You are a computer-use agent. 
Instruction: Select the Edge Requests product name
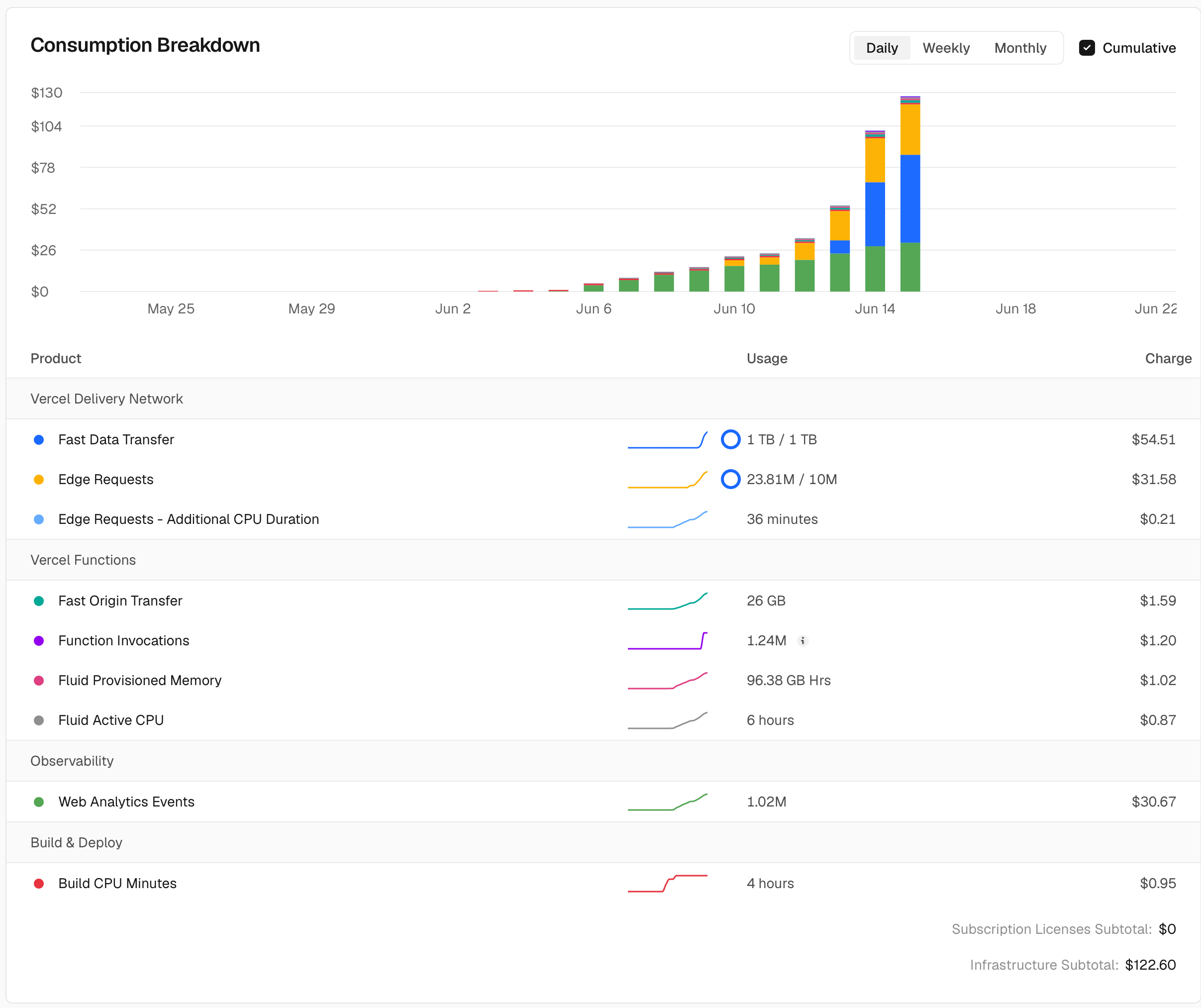coord(106,480)
